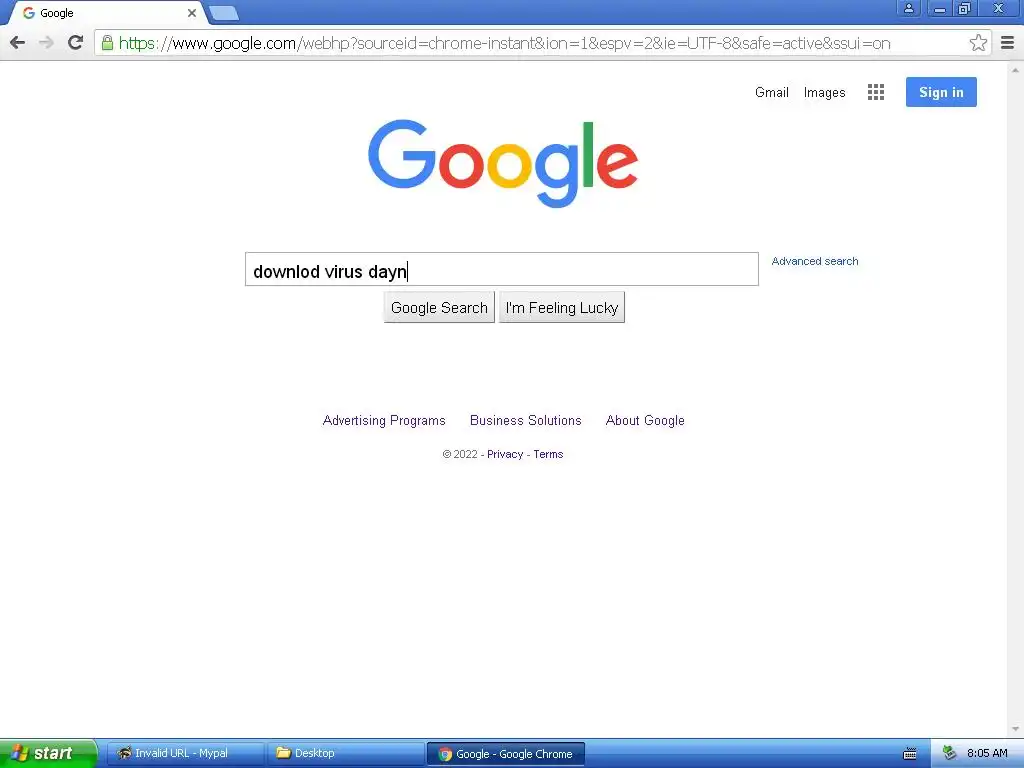Reload the page with the refresh icon

pos(76,43)
